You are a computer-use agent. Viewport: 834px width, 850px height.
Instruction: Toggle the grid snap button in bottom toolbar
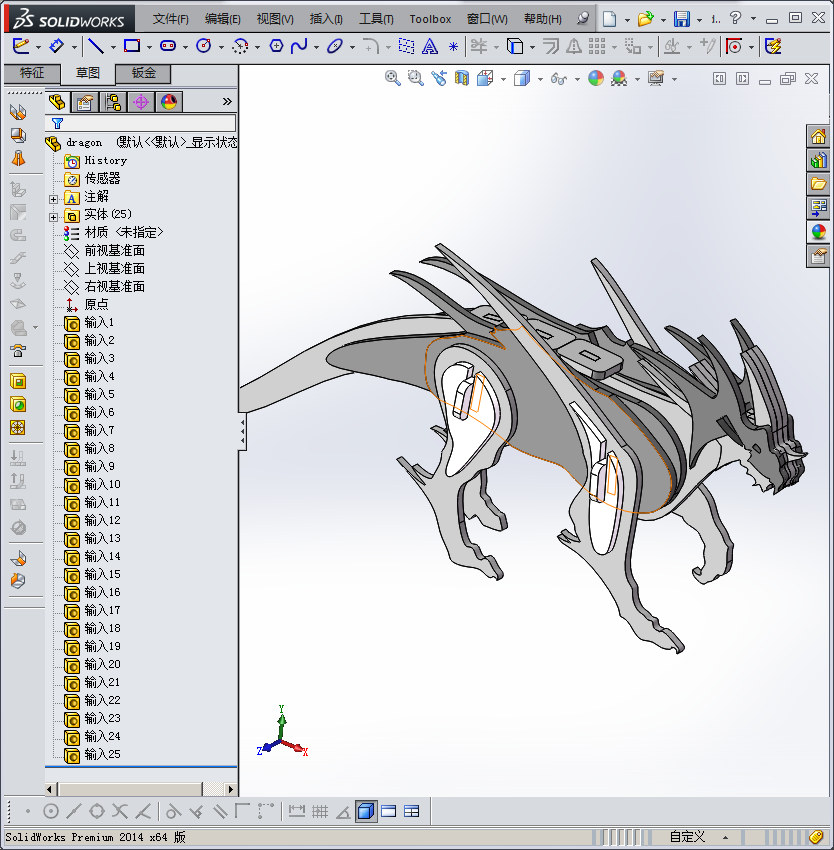click(320, 811)
